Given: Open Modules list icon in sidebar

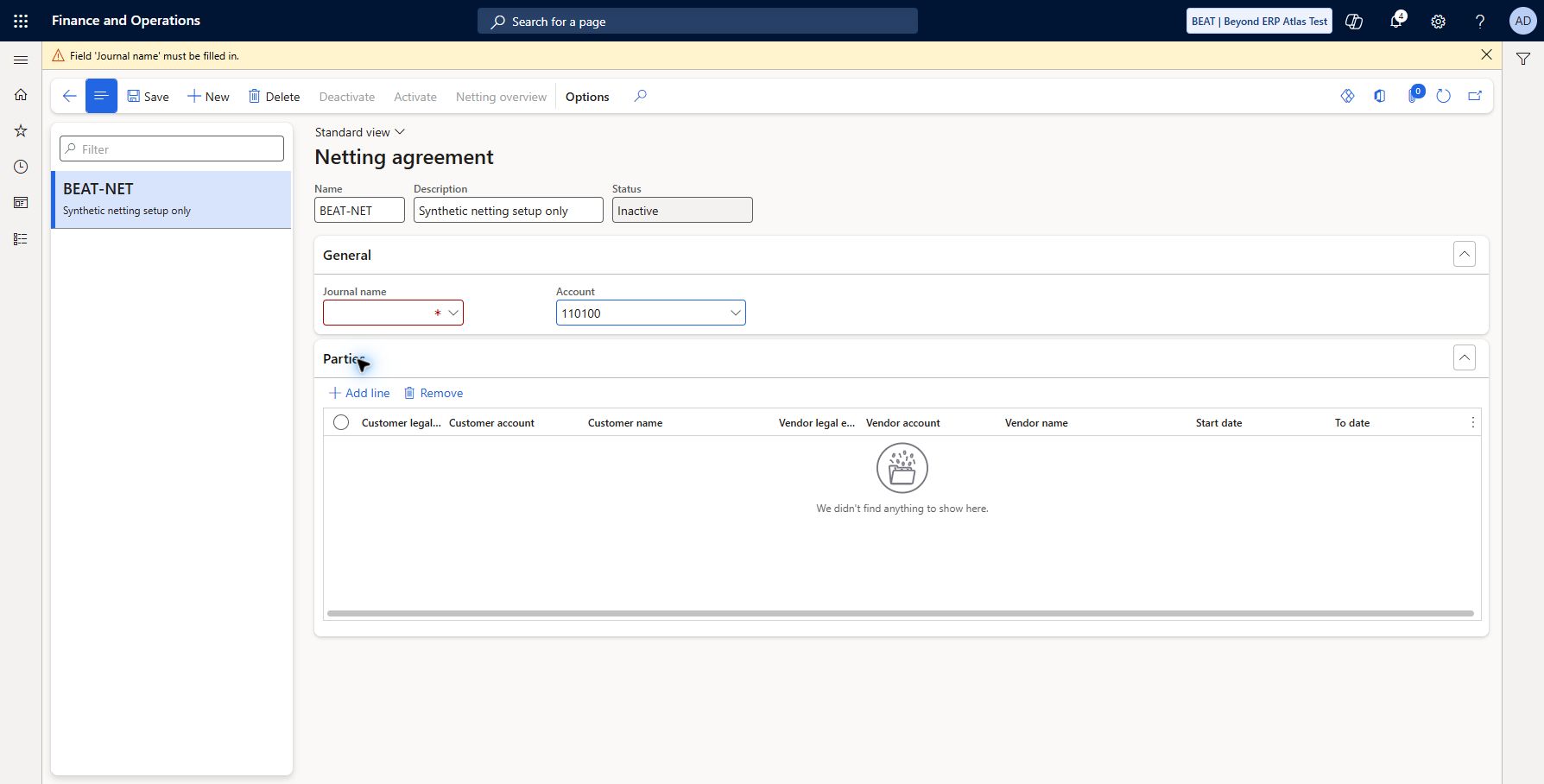Looking at the screenshot, I should pyautogui.click(x=21, y=239).
